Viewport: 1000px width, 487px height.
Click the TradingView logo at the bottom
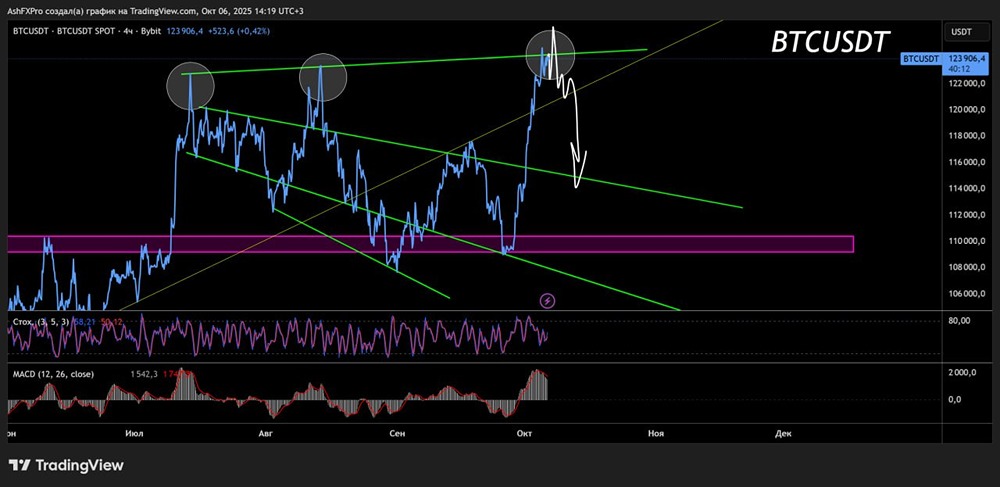(x=66, y=465)
